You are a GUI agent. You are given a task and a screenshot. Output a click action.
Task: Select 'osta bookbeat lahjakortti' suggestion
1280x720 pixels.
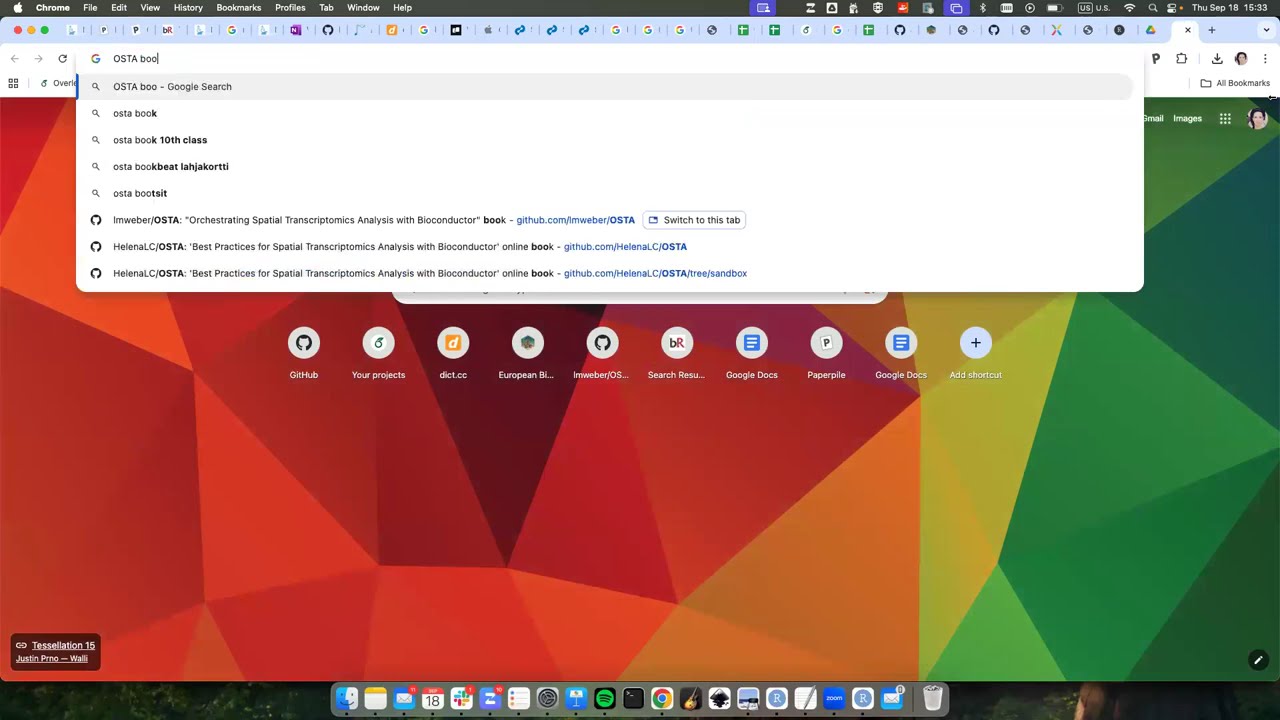click(x=605, y=167)
